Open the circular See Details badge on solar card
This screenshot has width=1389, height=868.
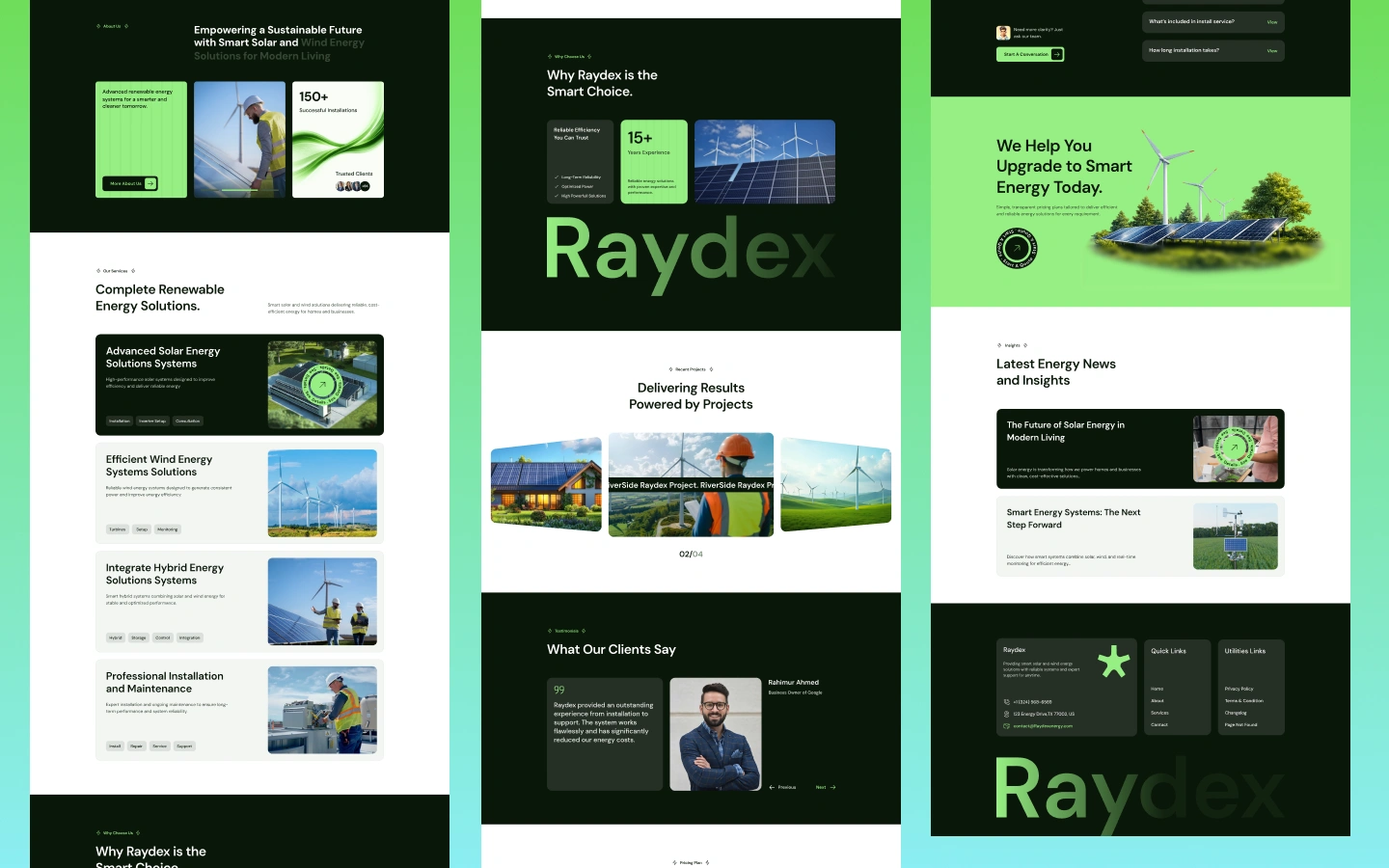[322, 385]
